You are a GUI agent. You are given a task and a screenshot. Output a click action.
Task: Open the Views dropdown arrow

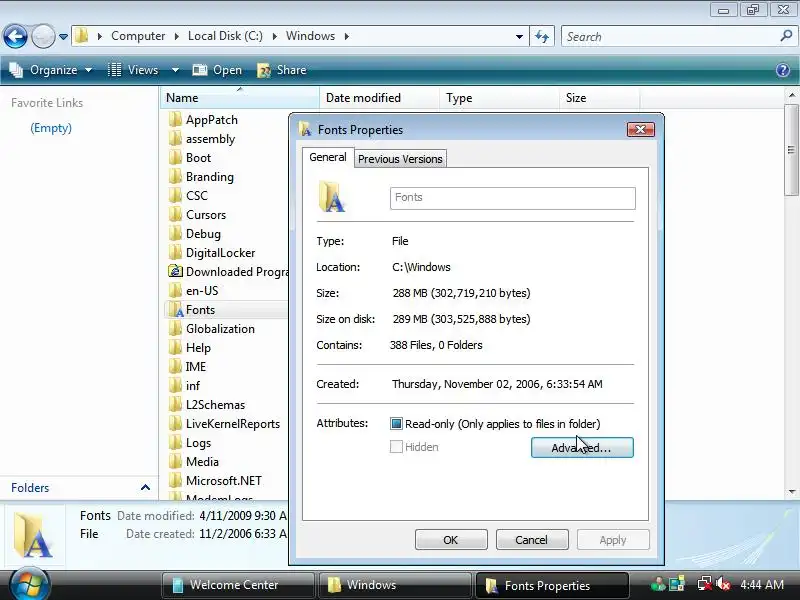175,70
